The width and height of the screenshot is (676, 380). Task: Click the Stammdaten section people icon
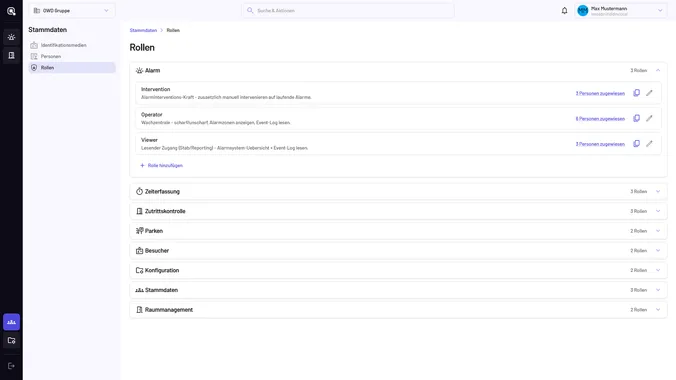(x=139, y=290)
